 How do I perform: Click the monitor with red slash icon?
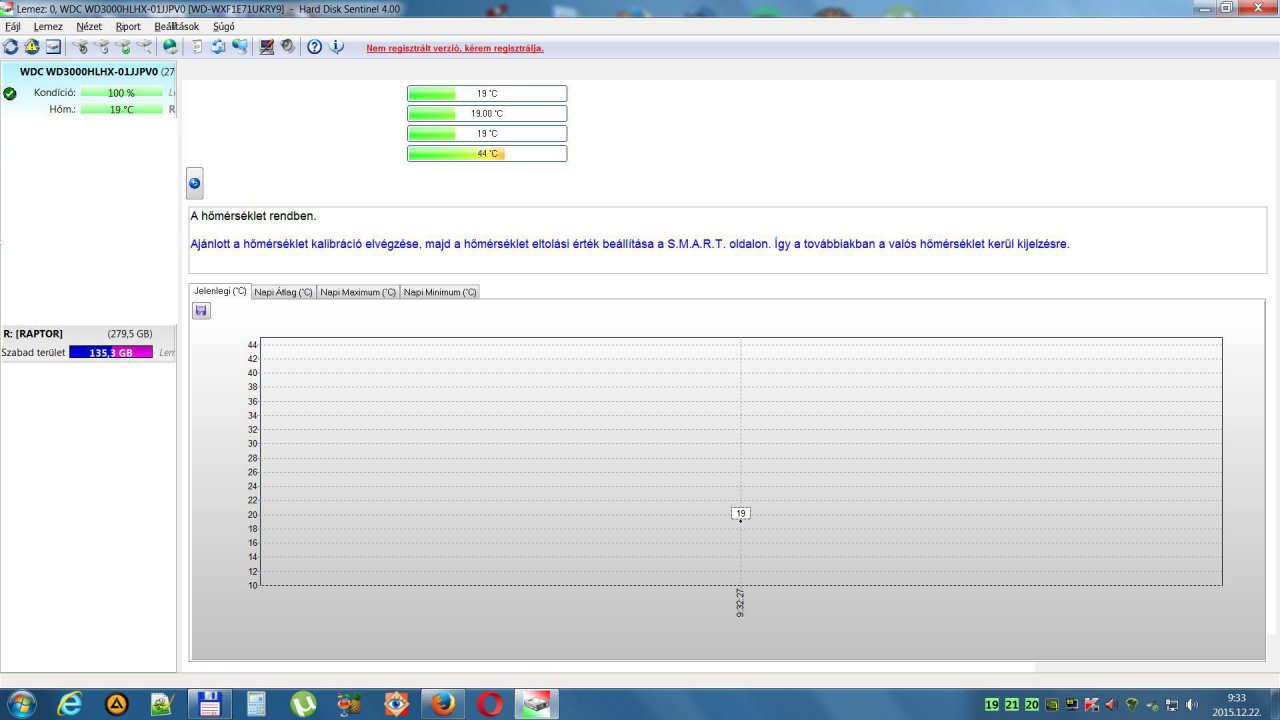pyautogui.click(x=267, y=47)
